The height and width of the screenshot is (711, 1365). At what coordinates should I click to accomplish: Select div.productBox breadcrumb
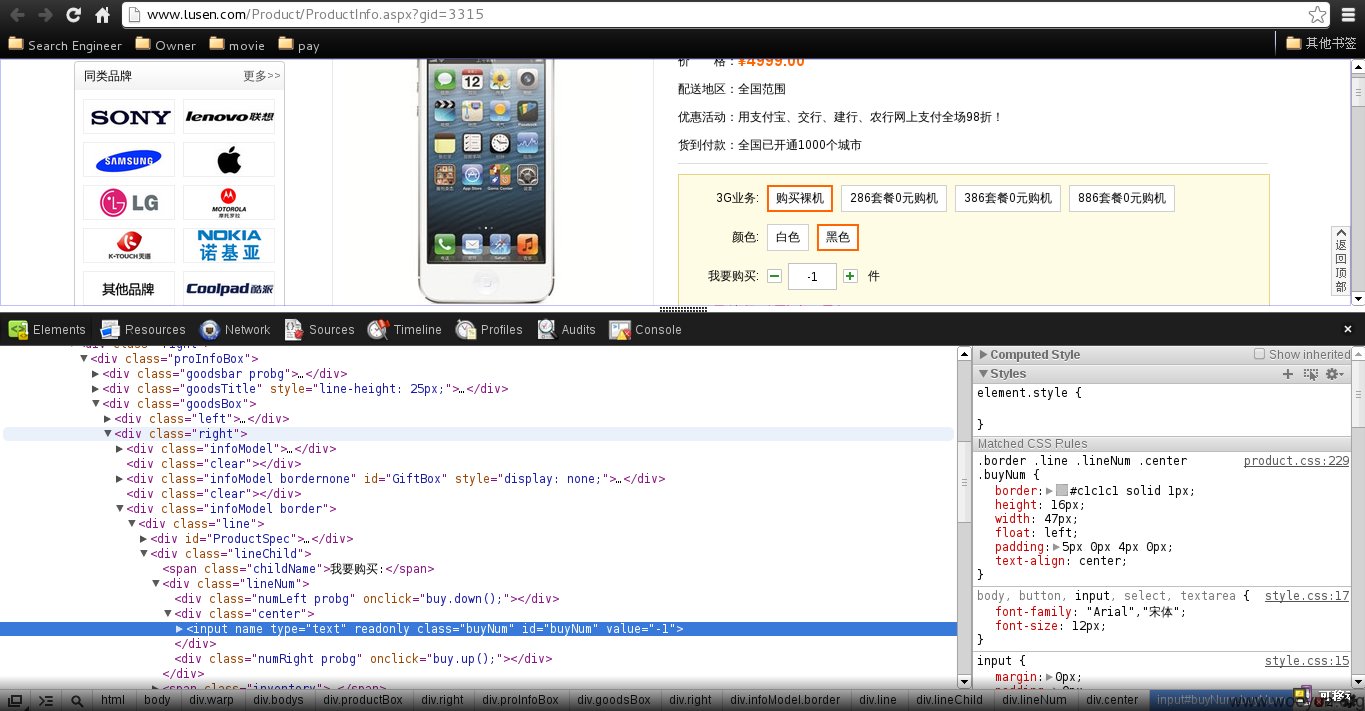(x=363, y=700)
